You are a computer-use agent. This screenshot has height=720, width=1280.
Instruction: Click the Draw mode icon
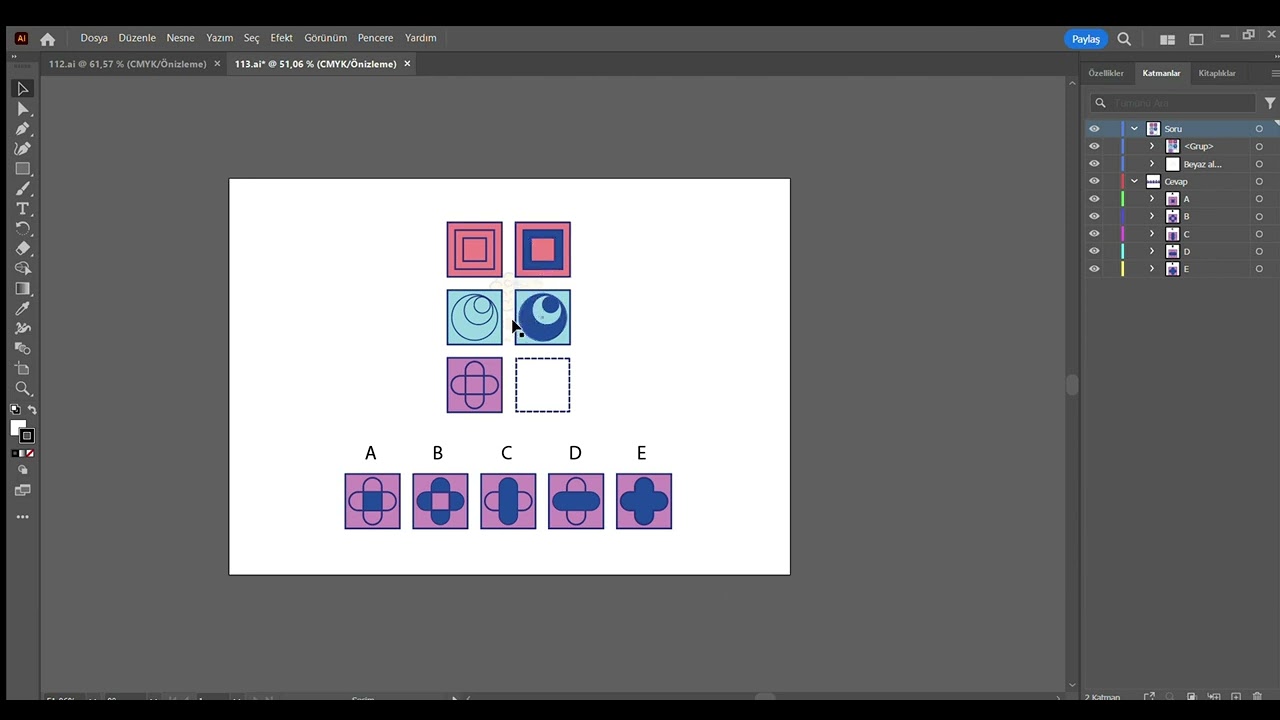23,470
